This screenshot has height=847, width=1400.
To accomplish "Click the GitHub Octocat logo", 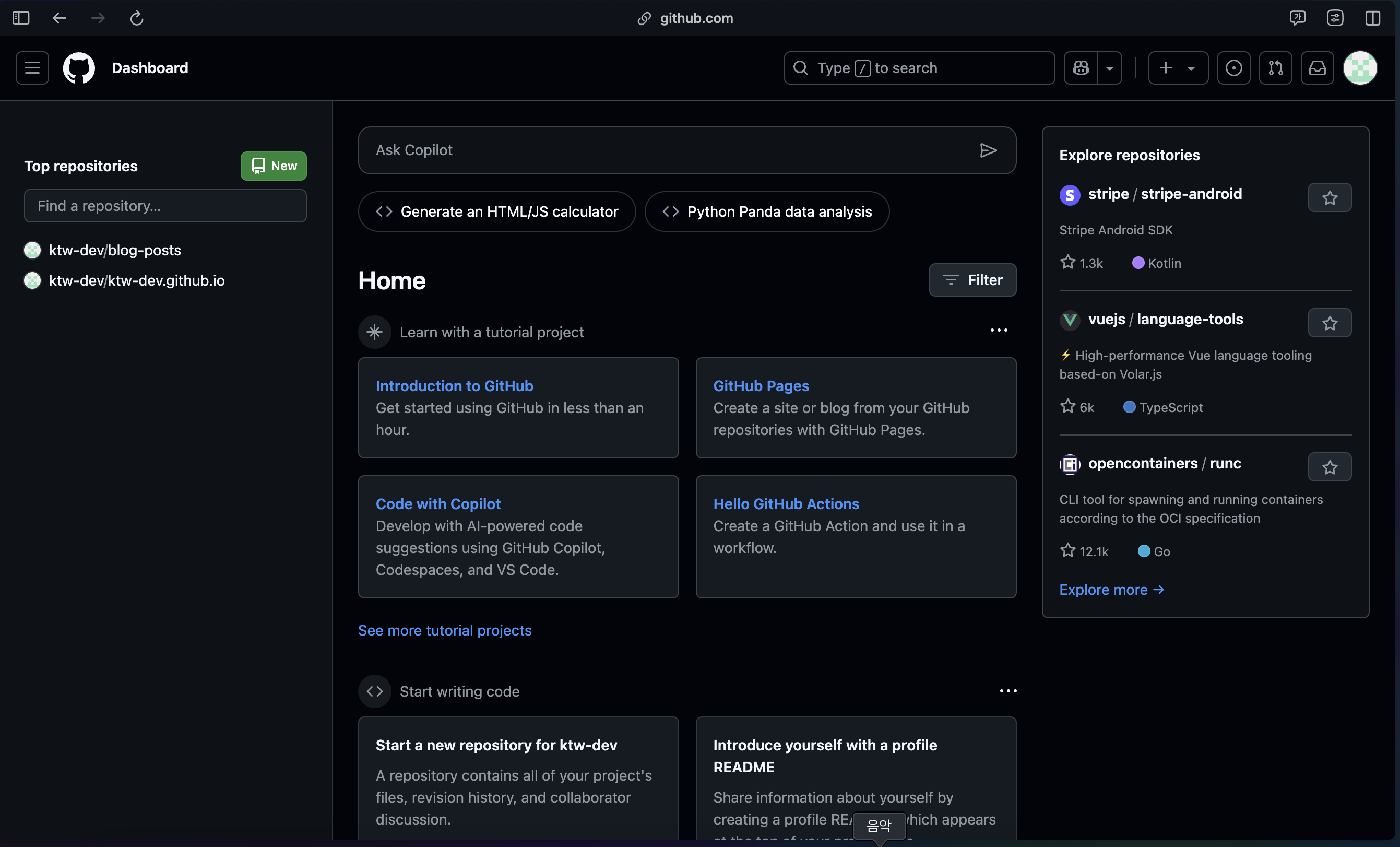I will pyautogui.click(x=79, y=68).
